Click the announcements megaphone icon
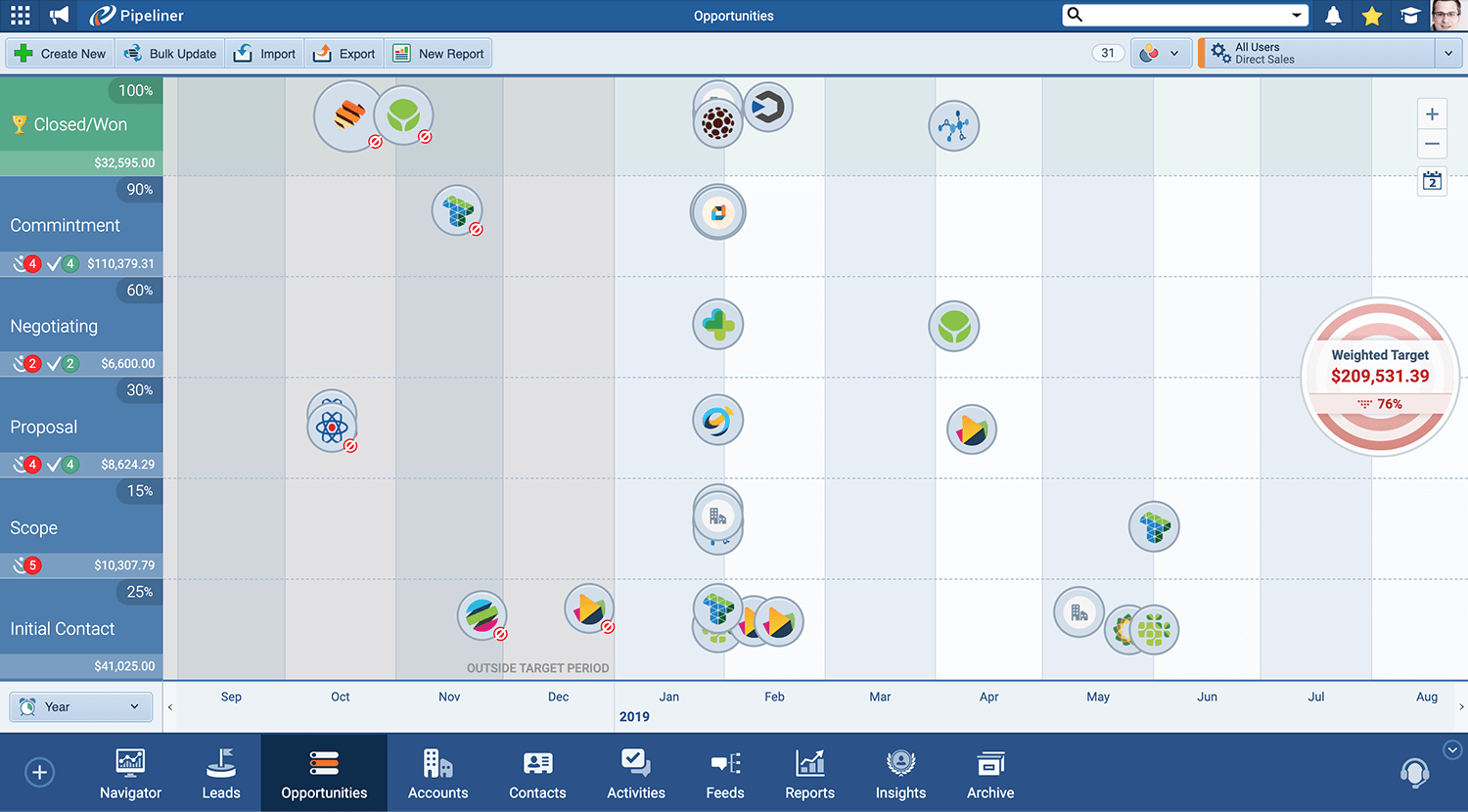This screenshot has height=812, width=1468. 60,16
